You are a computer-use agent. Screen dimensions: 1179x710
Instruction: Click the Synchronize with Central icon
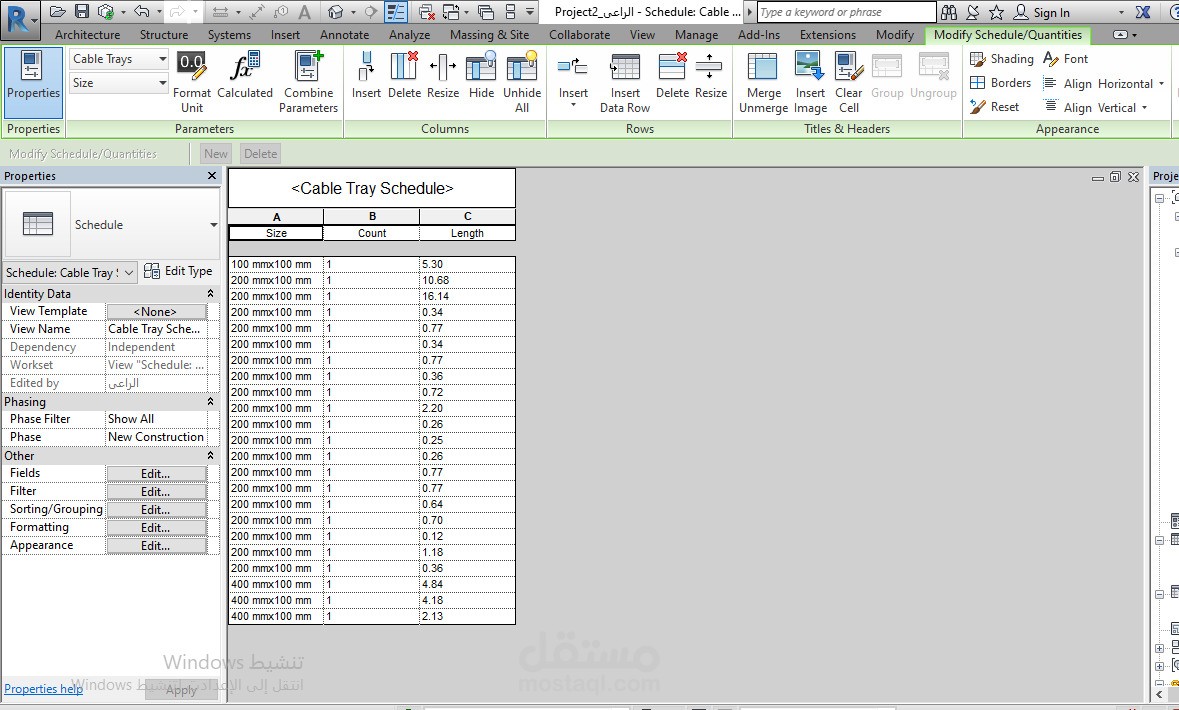point(107,12)
